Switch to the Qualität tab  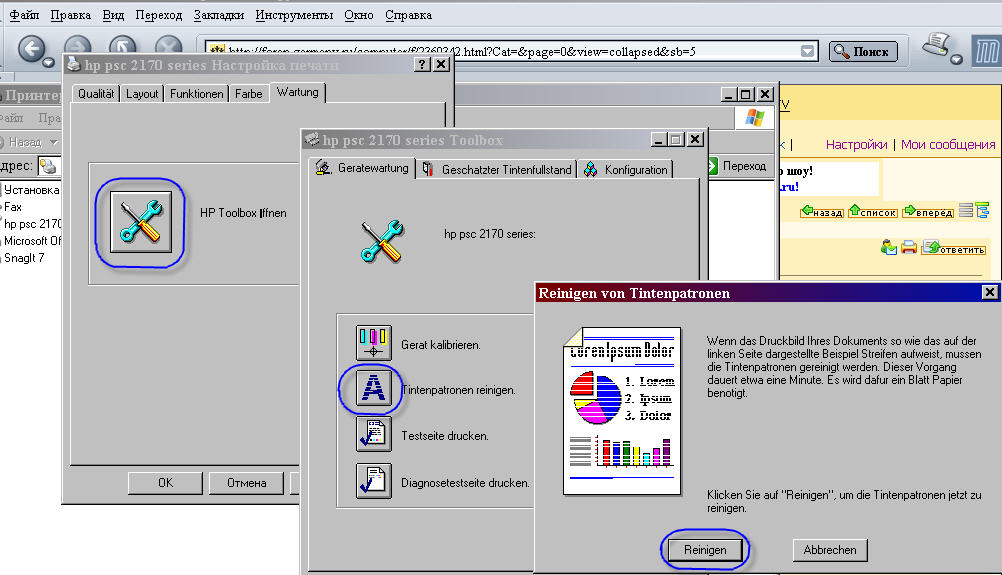pos(96,94)
